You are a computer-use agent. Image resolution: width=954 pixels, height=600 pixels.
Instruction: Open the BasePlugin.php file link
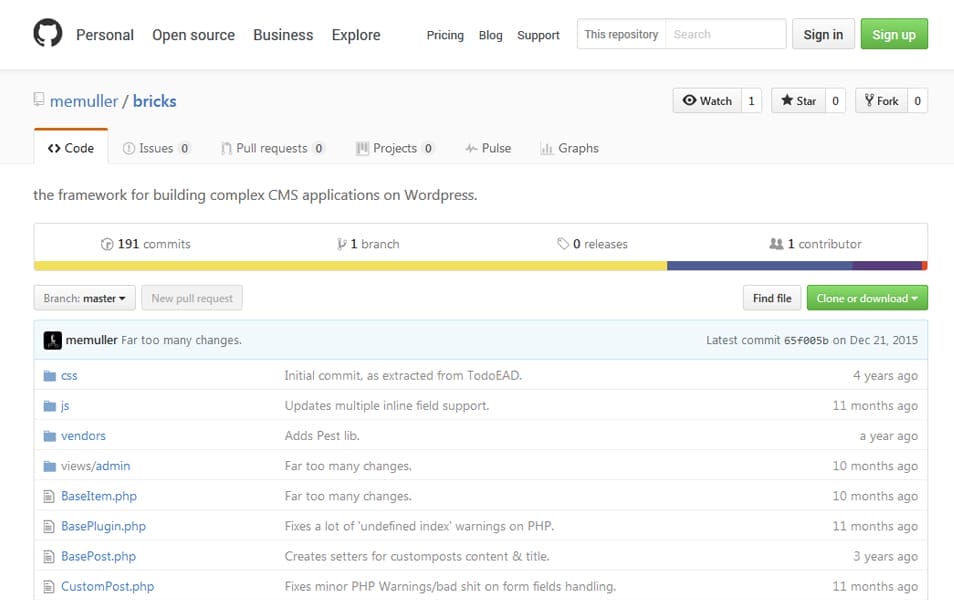click(103, 526)
